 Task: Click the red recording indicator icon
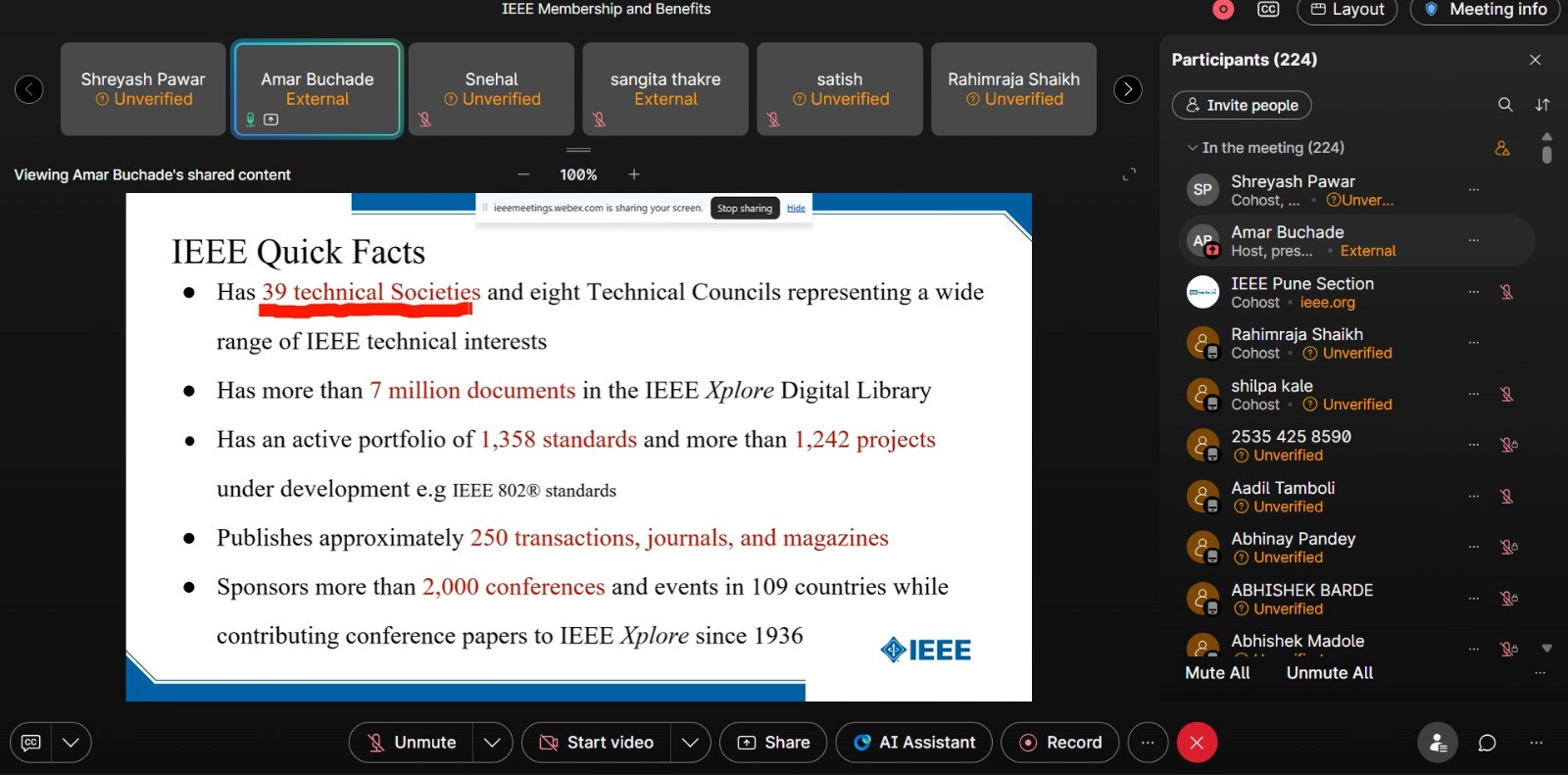1223,10
